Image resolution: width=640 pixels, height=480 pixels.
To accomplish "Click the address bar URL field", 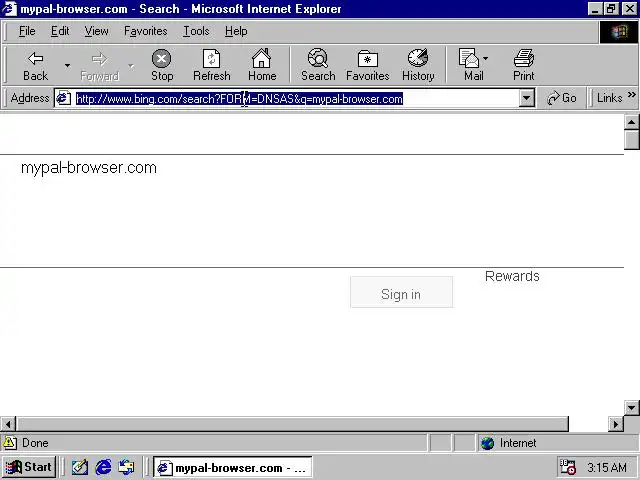I will coord(296,99).
